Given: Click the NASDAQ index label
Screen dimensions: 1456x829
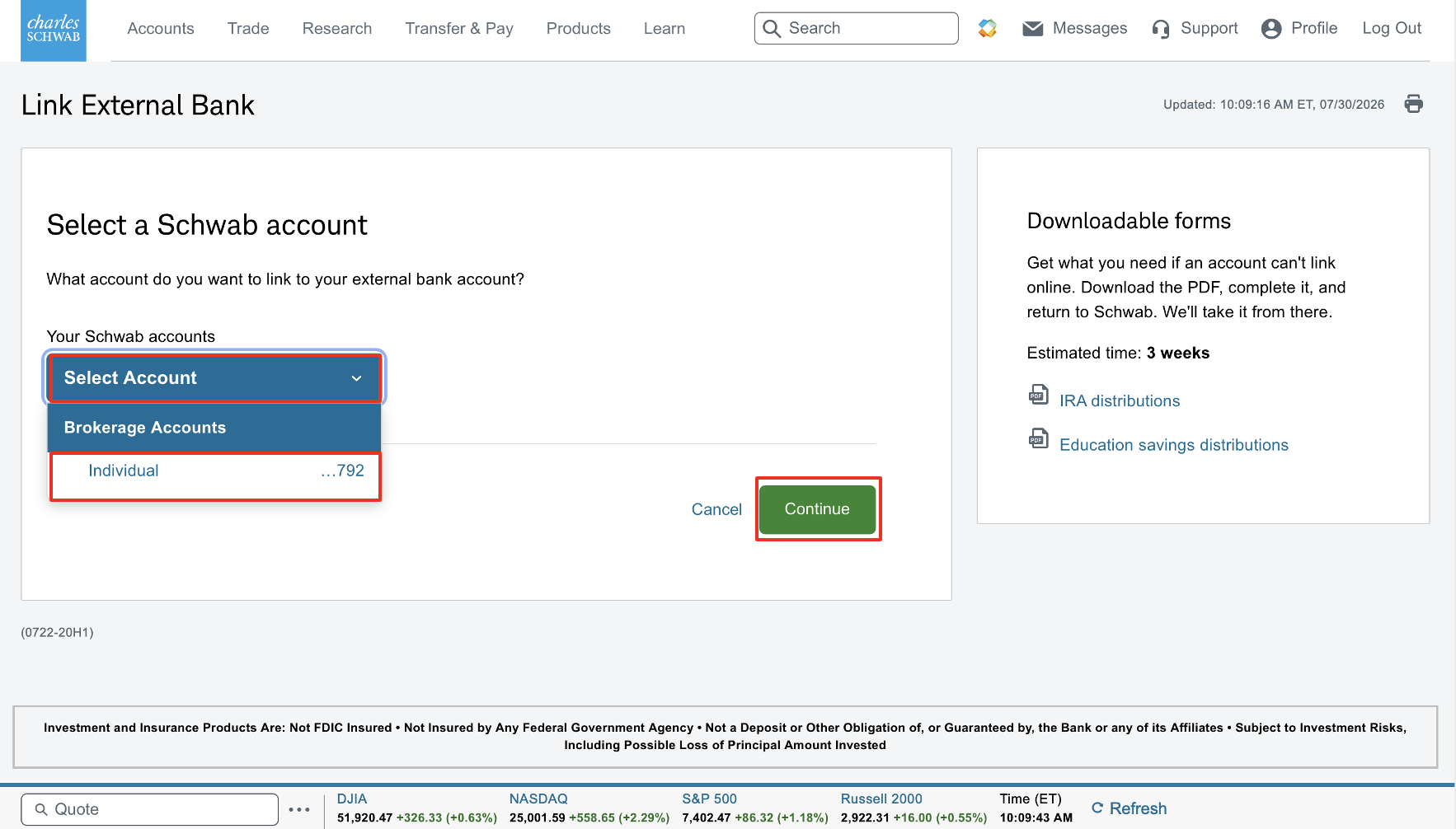Looking at the screenshot, I should (x=538, y=799).
